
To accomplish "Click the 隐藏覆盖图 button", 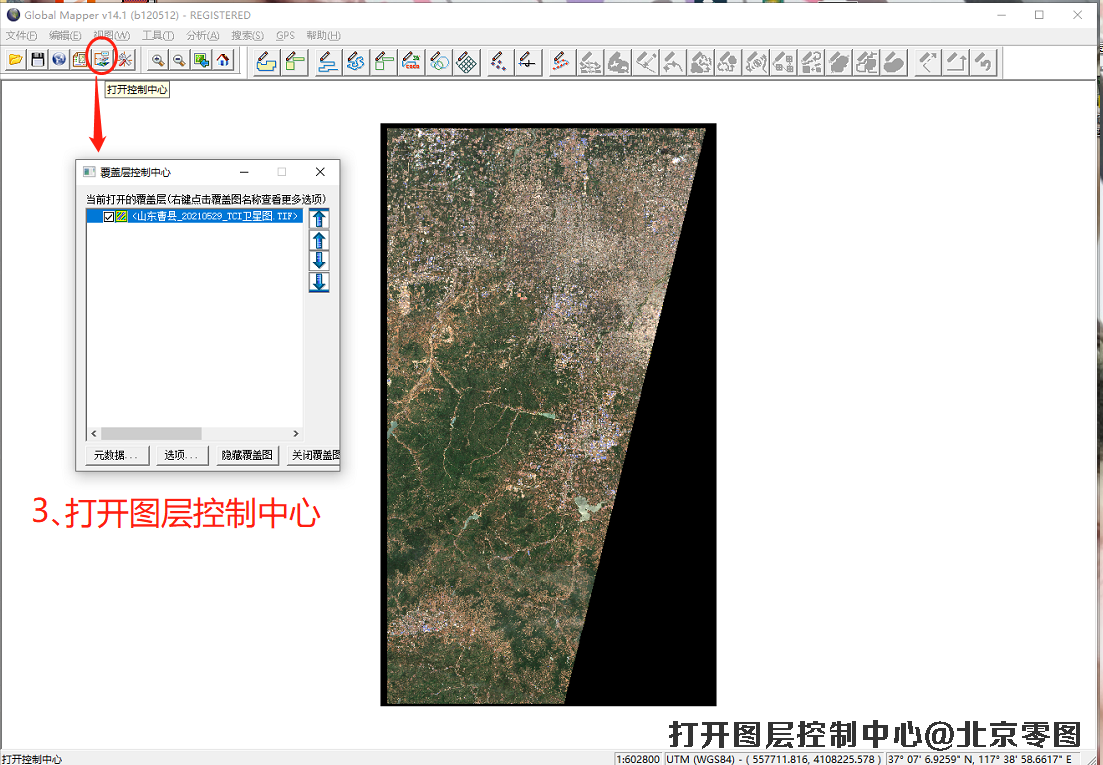I will coord(246,455).
